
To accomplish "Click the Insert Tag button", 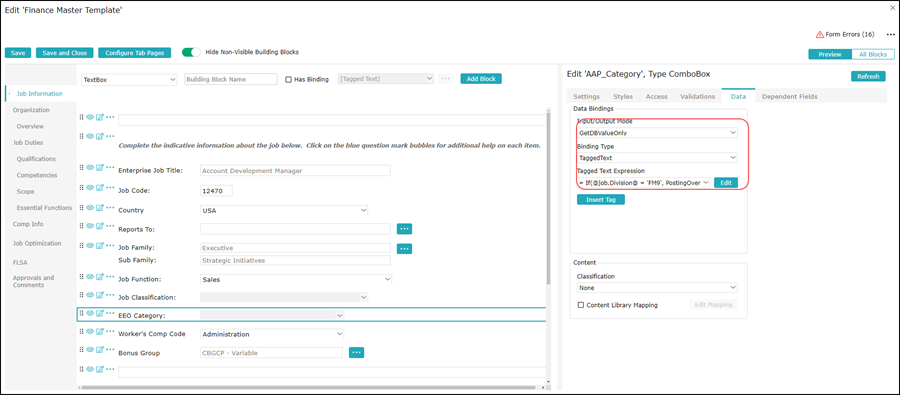I will click(x=600, y=200).
